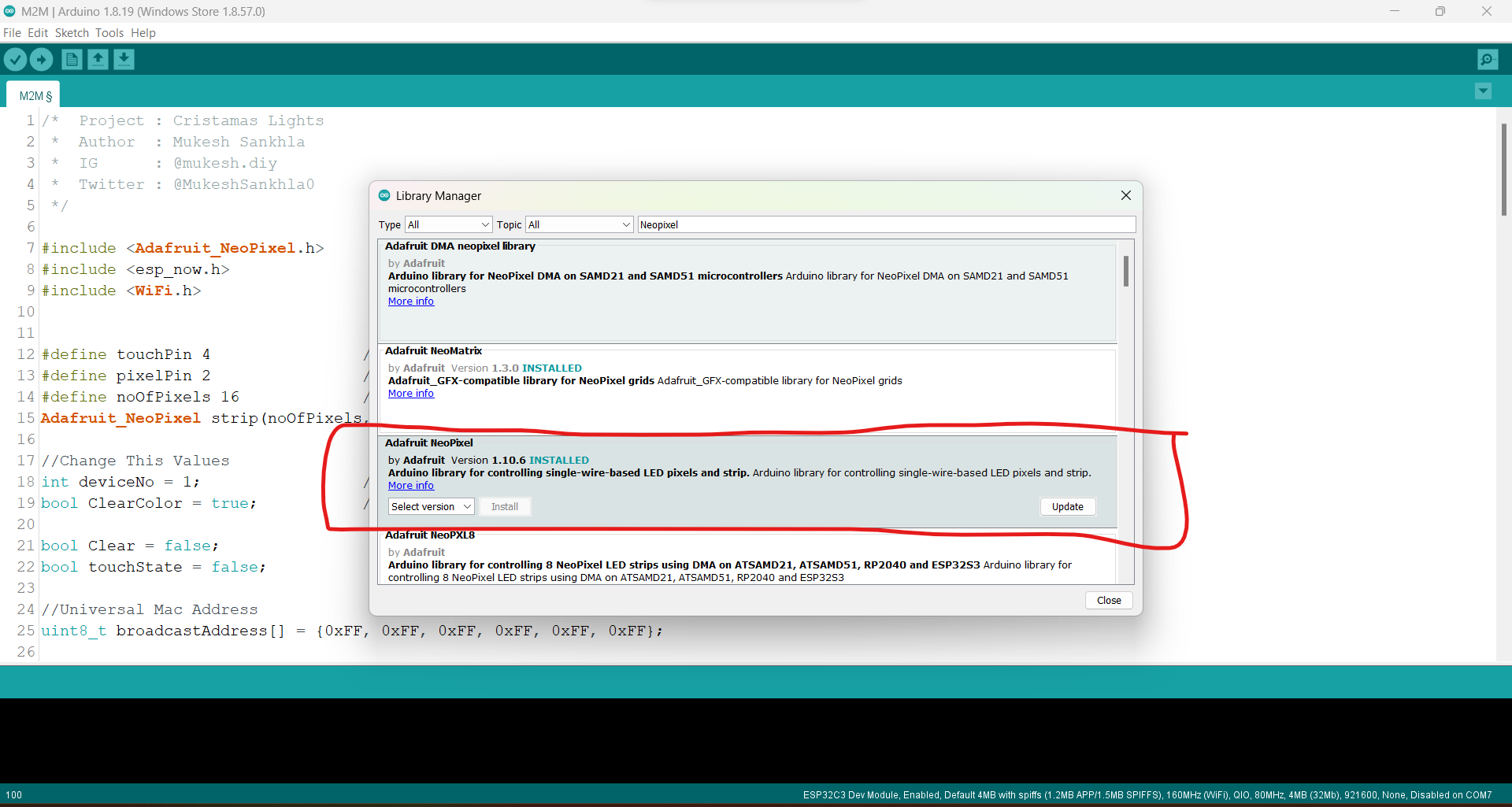This screenshot has height=807, width=1512.
Task: Open the Type filter dropdown in Library Manager
Action: tap(447, 224)
